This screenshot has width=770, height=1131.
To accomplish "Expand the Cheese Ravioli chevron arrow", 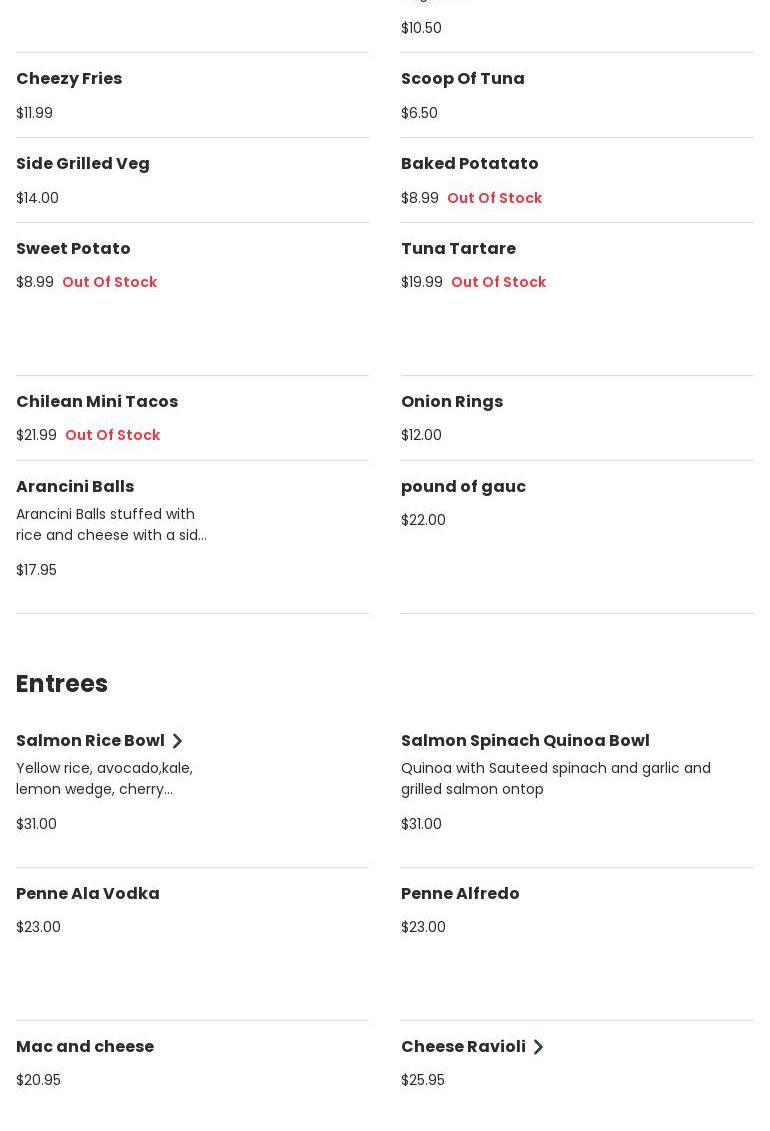I will click(538, 1047).
